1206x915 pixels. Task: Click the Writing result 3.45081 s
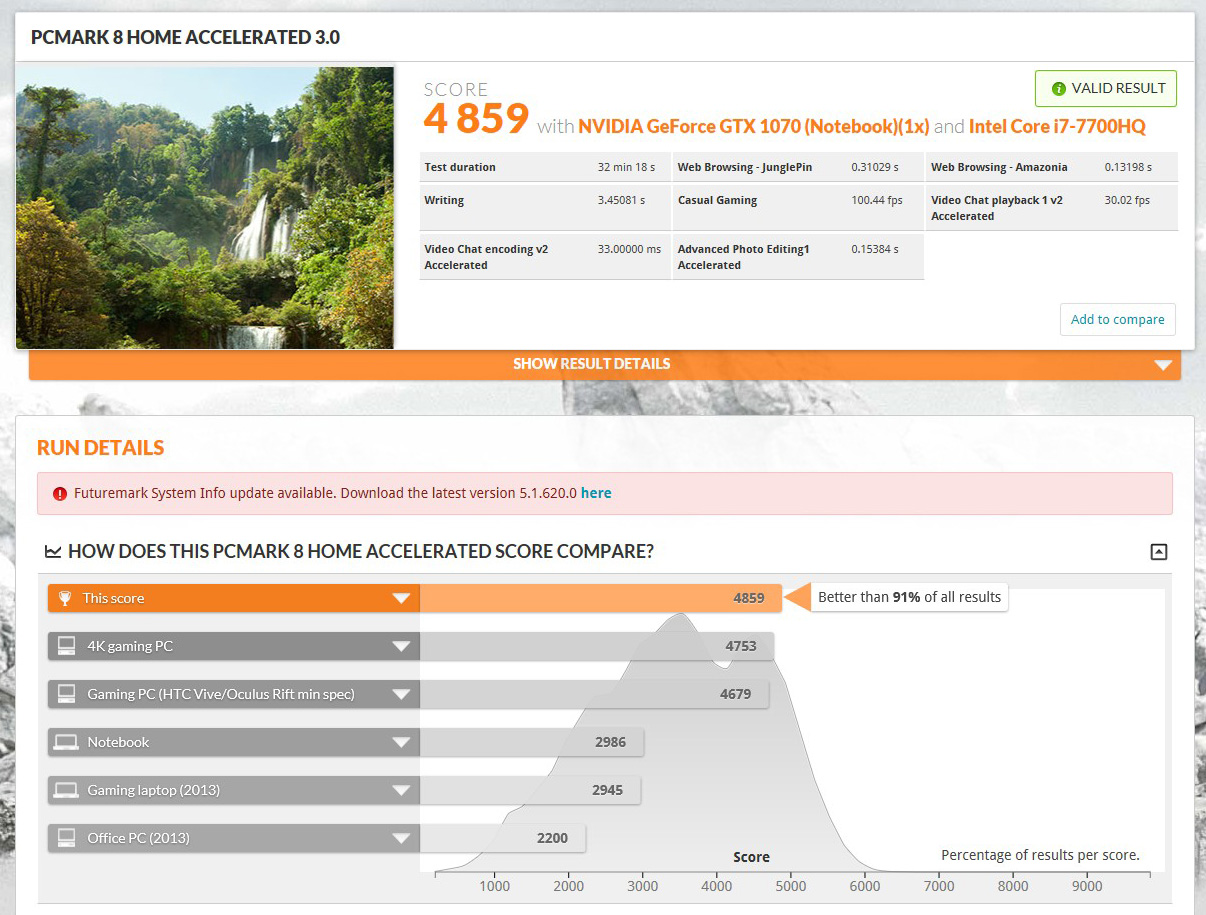tap(621, 200)
